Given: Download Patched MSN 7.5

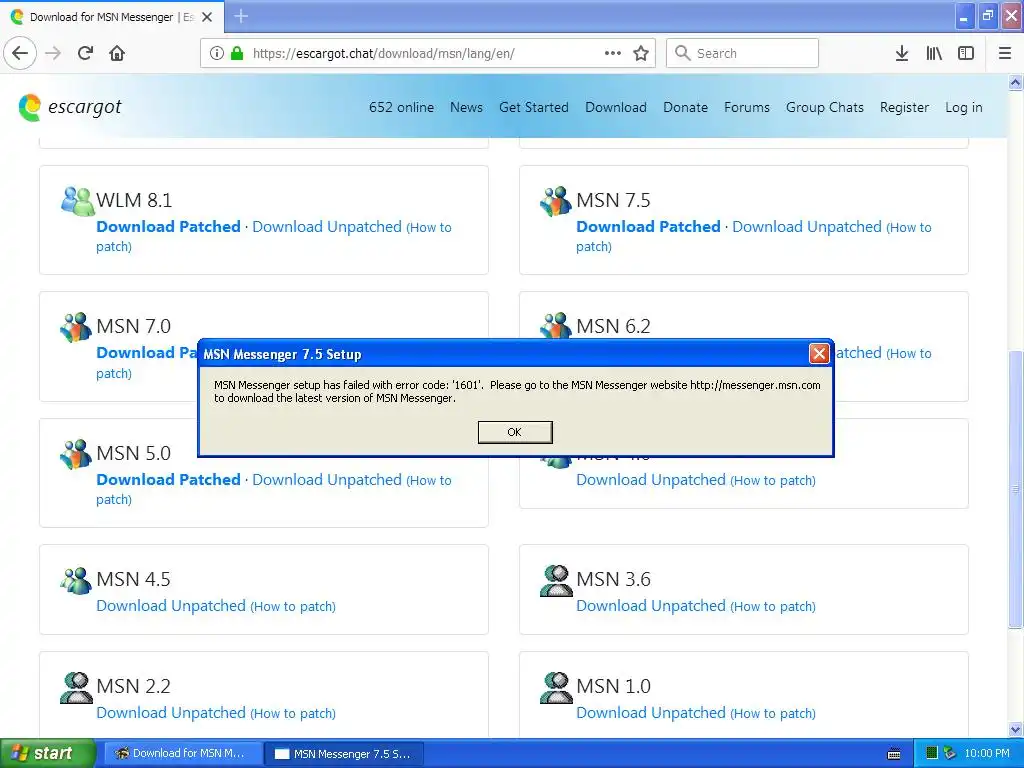Looking at the screenshot, I should (648, 227).
